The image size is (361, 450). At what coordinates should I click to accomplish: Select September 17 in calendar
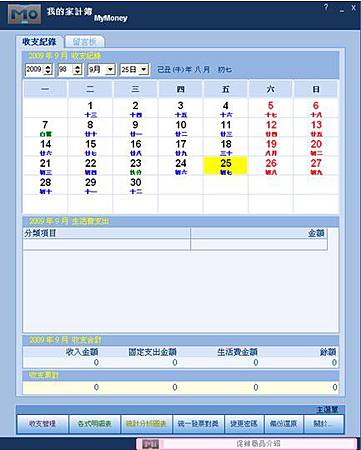tap(180, 147)
